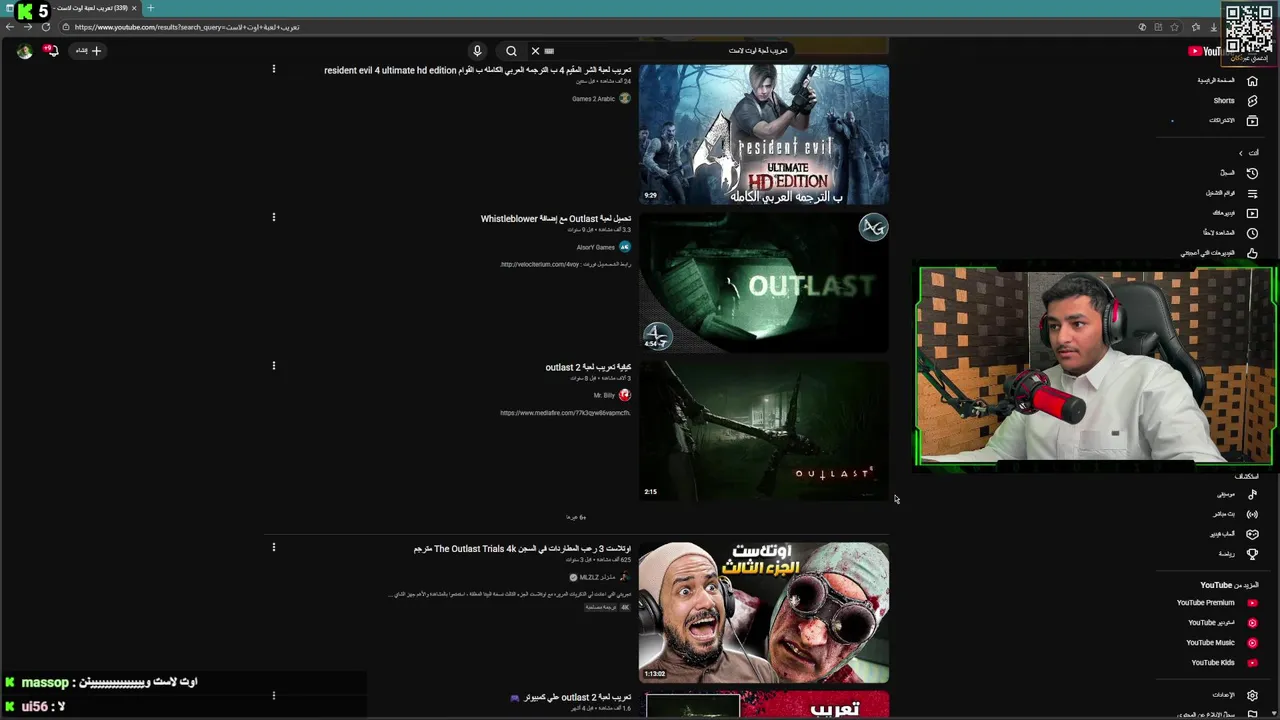1280x720 pixels.
Task: Clear the search query with X
Action: pyautogui.click(x=535, y=50)
